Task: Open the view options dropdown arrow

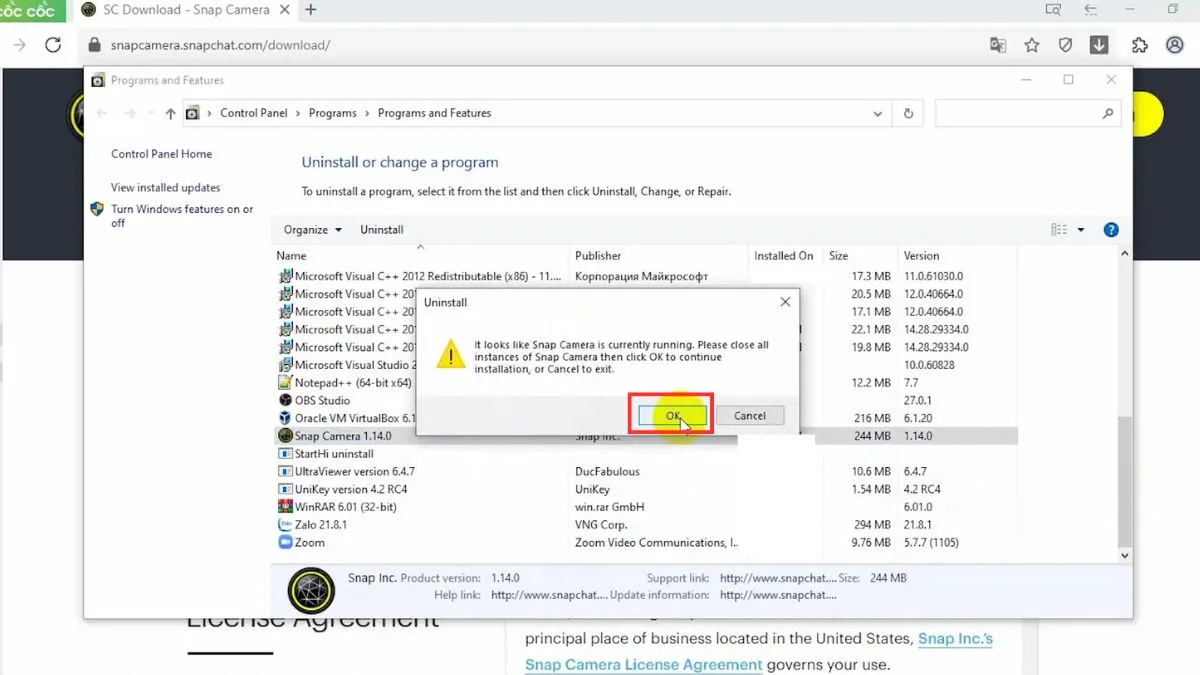Action: click(x=1081, y=230)
